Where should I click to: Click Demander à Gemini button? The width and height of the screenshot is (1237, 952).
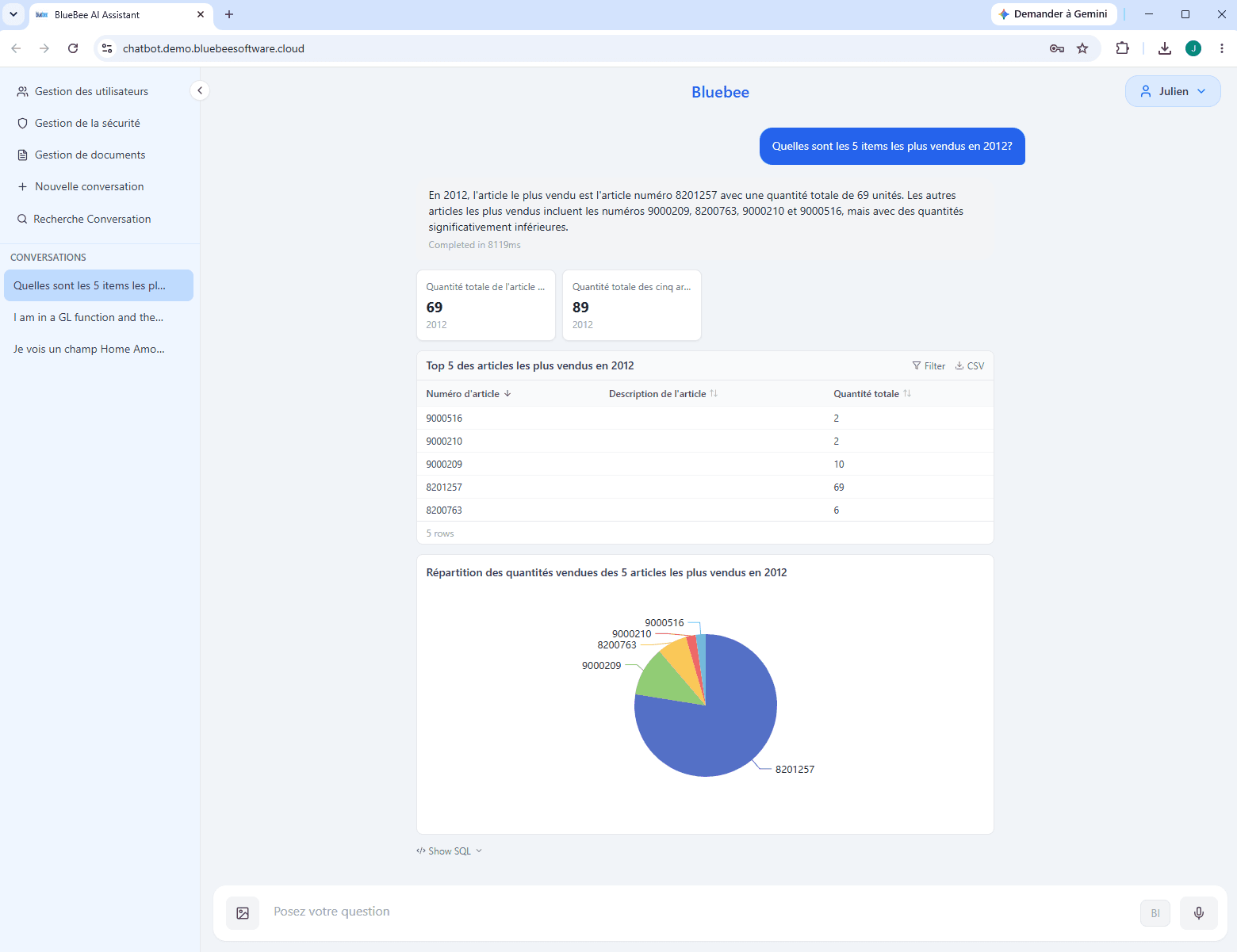(1054, 14)
